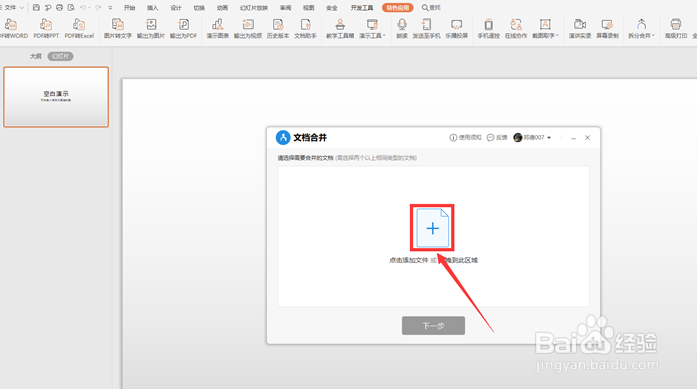Select the 空白演示 slide thumbnail
Viewport: 697px width, 389px height.
click(x=56, y=97)
